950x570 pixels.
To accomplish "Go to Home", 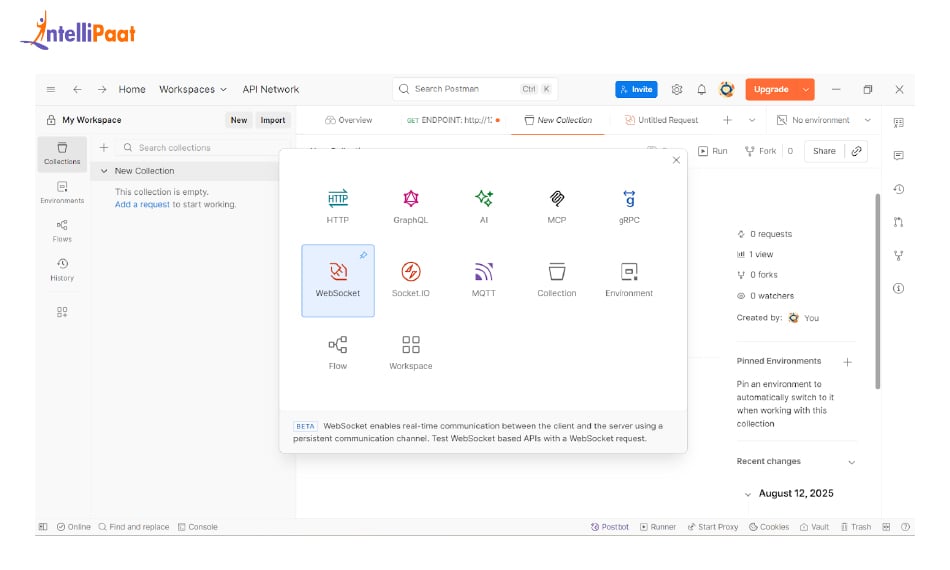I will (131, 89).
